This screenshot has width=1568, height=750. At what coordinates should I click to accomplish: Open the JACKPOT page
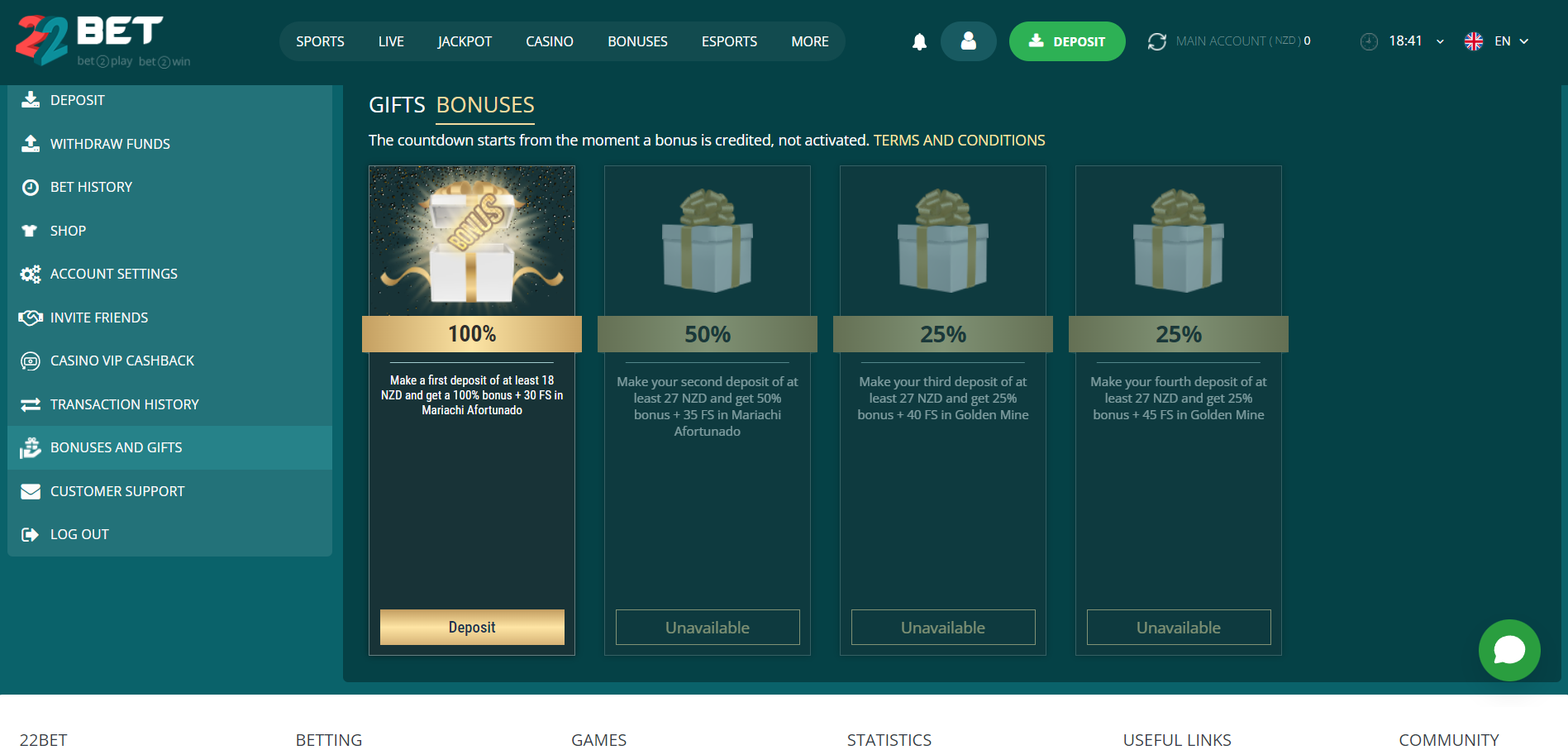click(x=465, y=41)
